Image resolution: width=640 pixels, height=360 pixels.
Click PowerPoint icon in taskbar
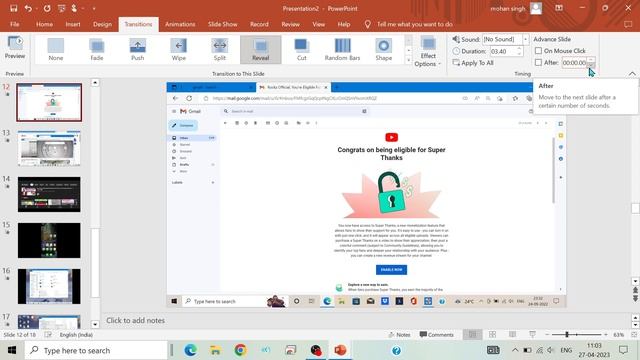[x=340, y=350]
